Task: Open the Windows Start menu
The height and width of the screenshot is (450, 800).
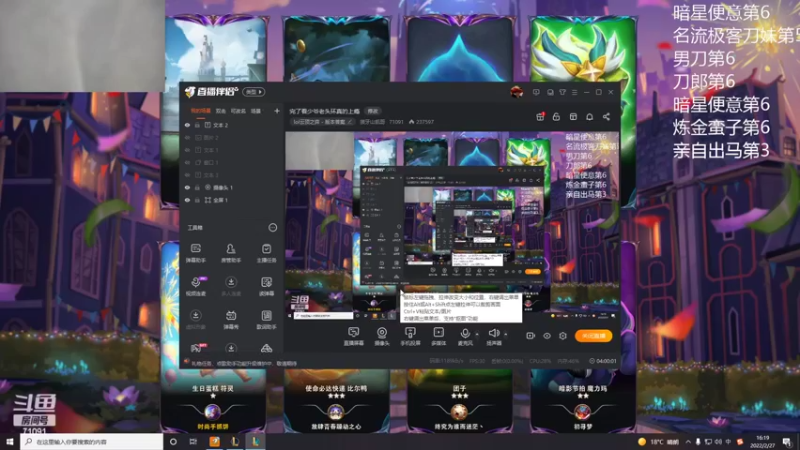Action: (10, 441)
